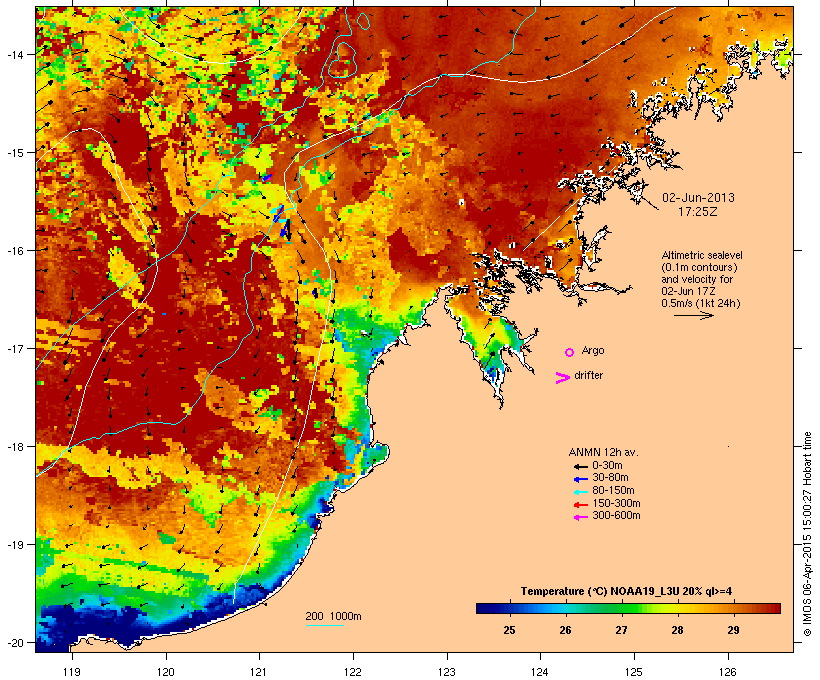Click the time text 17:25Z
Image resolution: width=820 pixels, height=680 pixels.
click(698, 212)
